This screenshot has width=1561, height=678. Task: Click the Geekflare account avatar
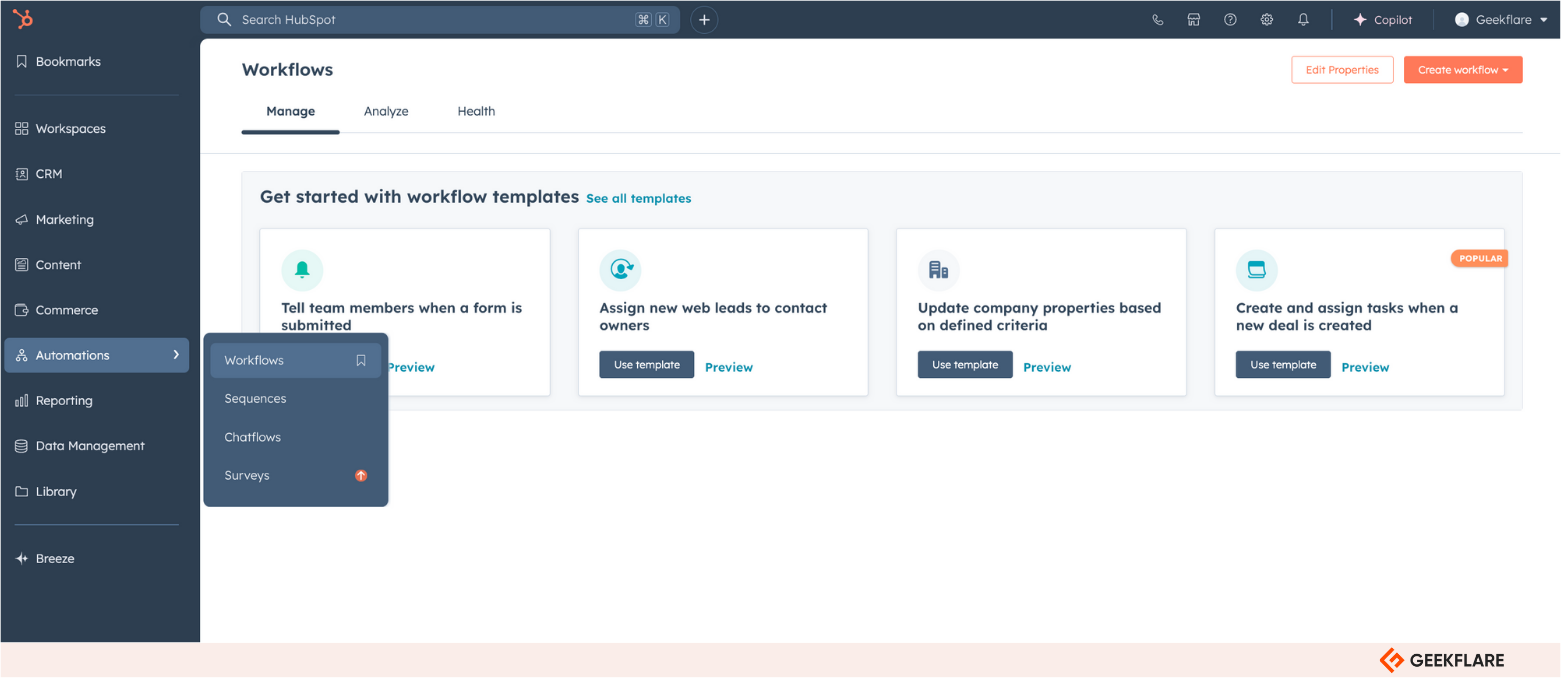coord(1462,20)
